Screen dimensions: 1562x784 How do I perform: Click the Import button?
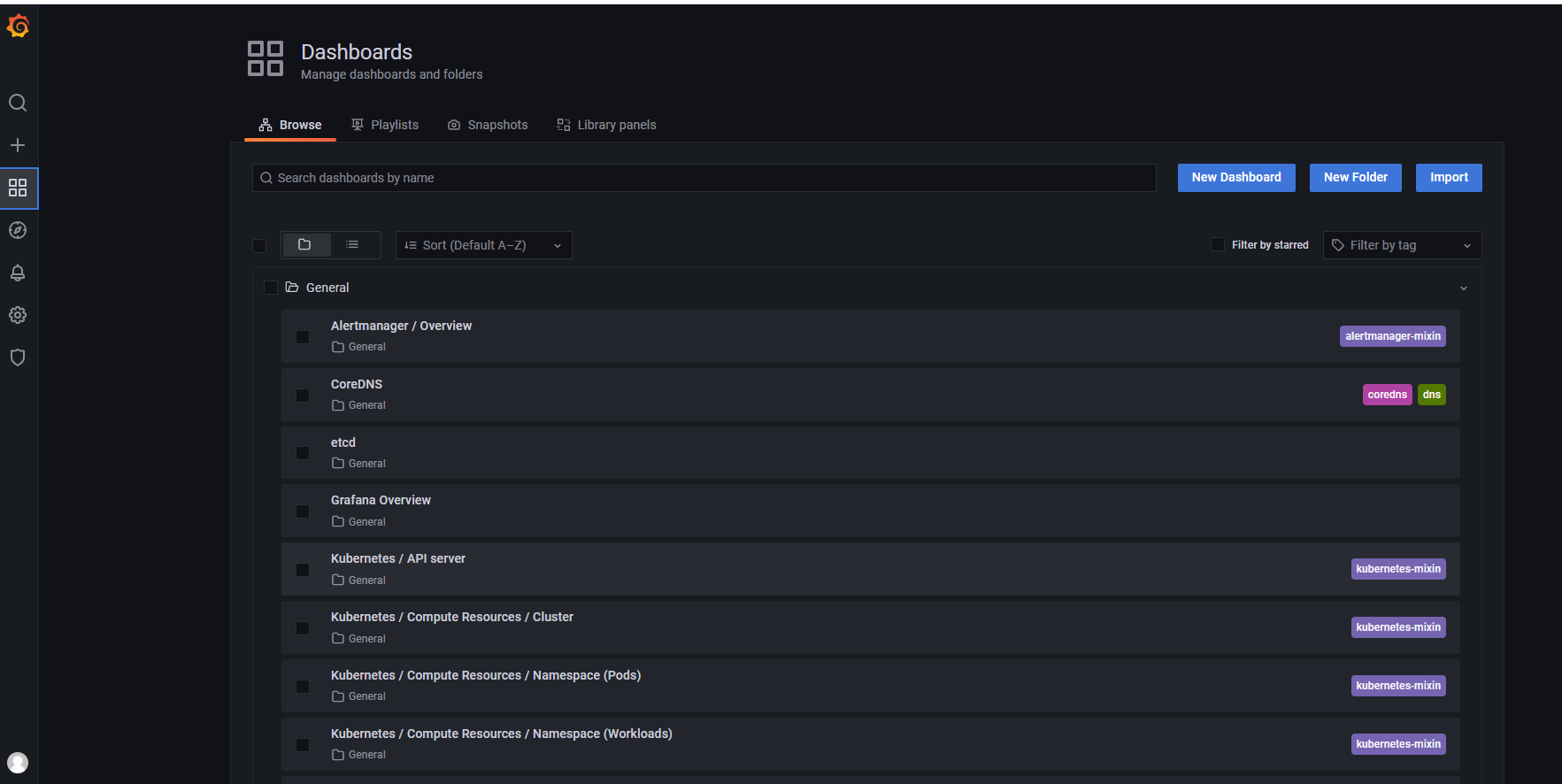click(1449, 177)
